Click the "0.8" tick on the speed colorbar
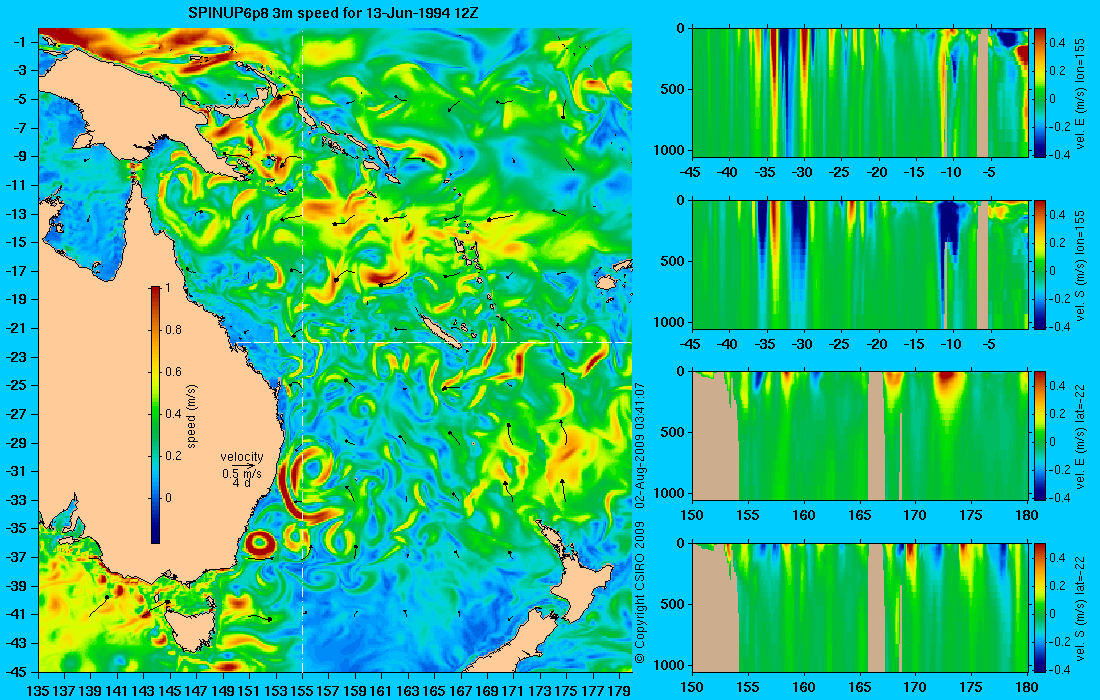Image resolution: width=1100 pixels, height=700 pixels. pyautogui.click(x=173, y=330)
